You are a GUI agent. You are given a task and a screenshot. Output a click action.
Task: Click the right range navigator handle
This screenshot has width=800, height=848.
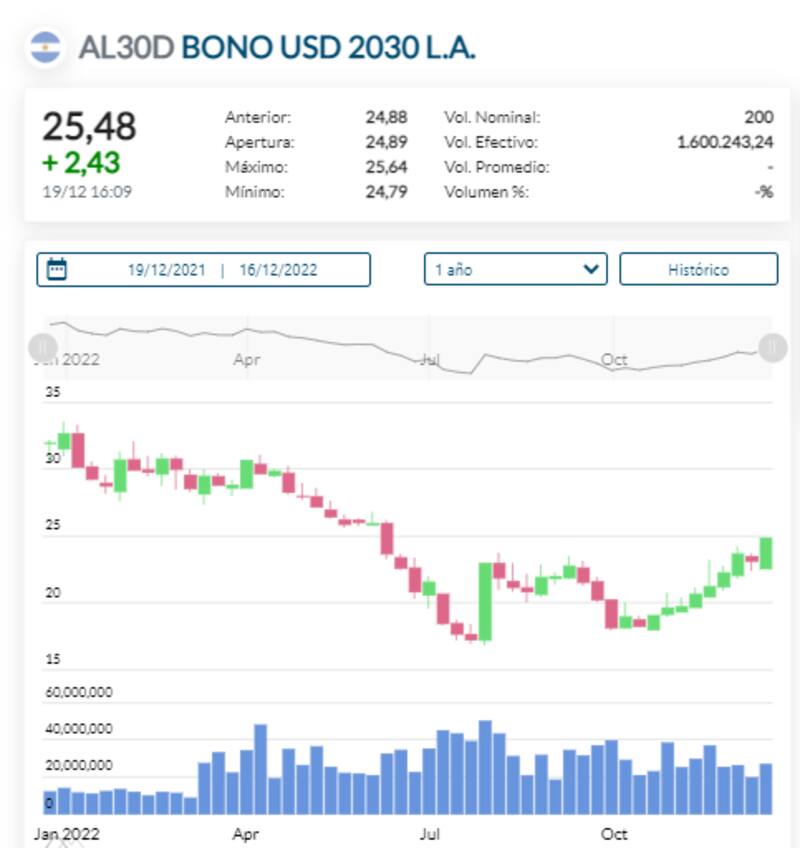click(x=772, y=348)
